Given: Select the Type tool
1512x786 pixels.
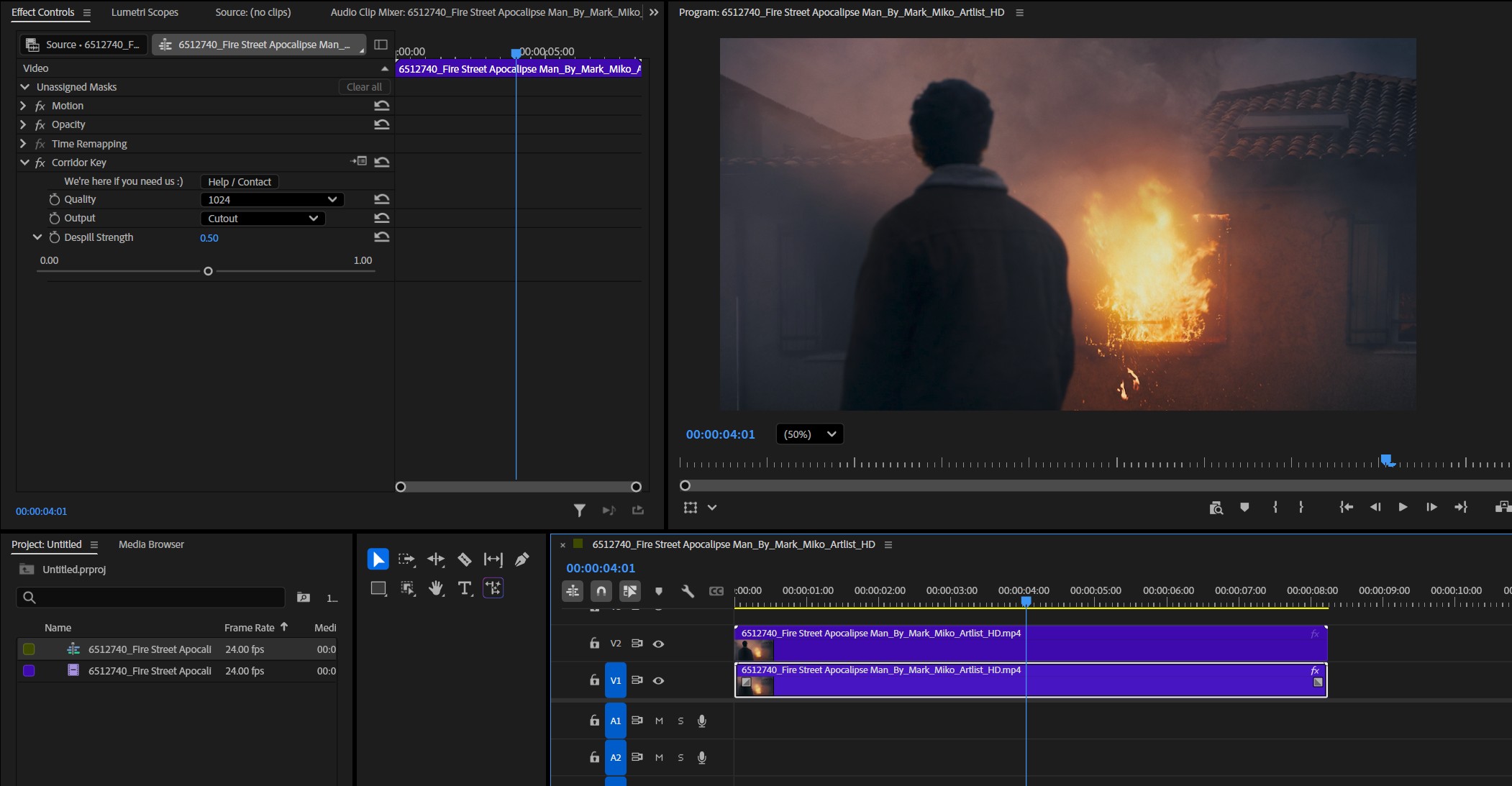Looking at the screenshot, I should tap(465, 588).
